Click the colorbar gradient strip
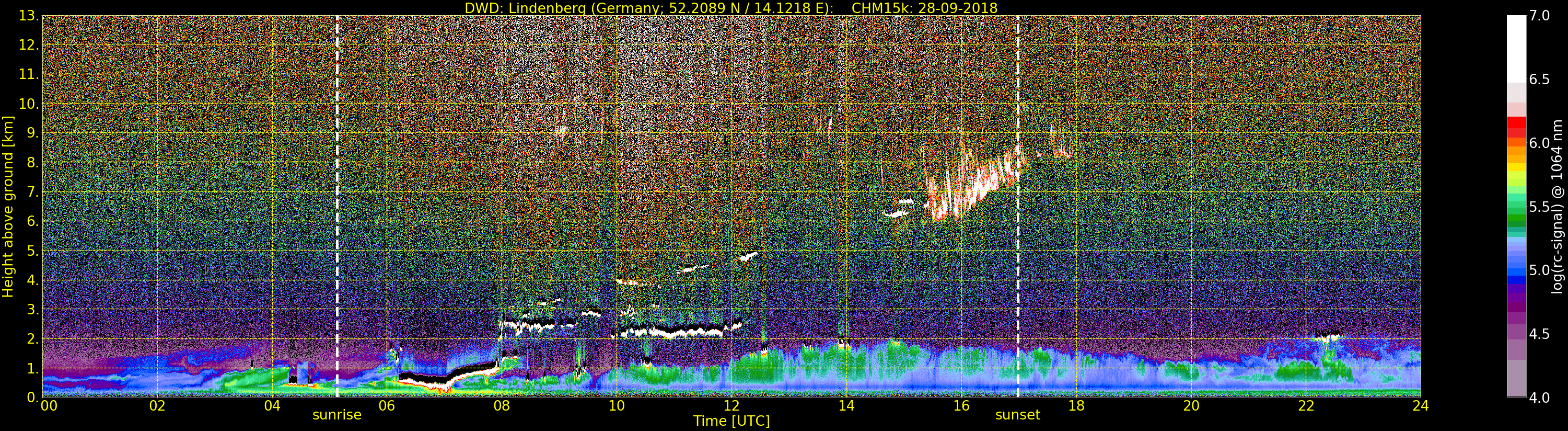The width and height of the screenshot is (1568, 431). [x=1516, y=206]
